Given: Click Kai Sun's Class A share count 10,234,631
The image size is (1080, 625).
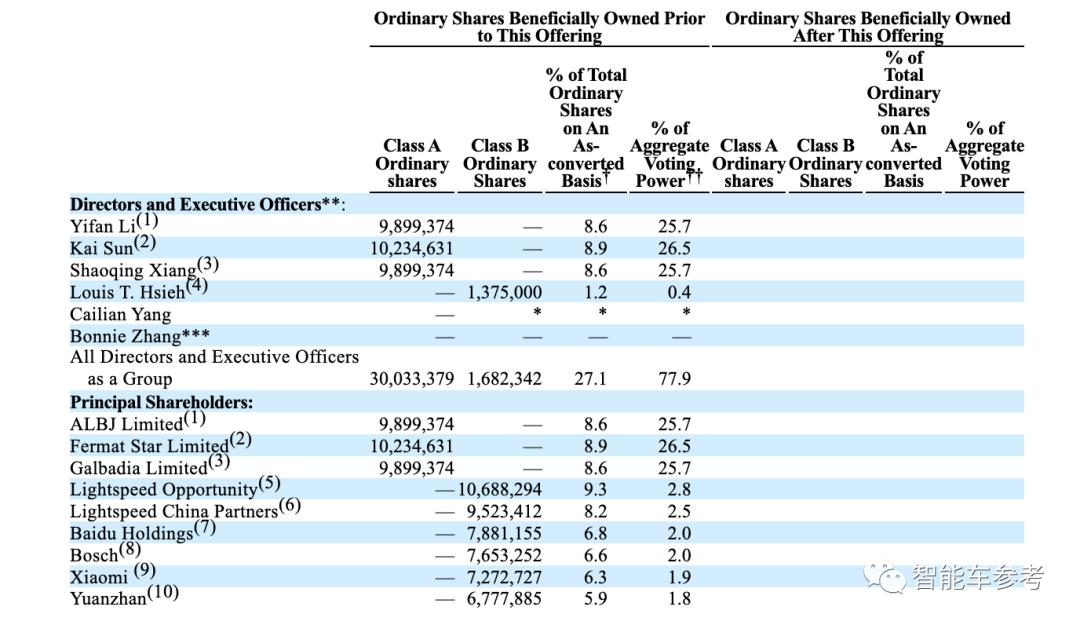Looking at the screenshot, I should (x=412, y=248).
